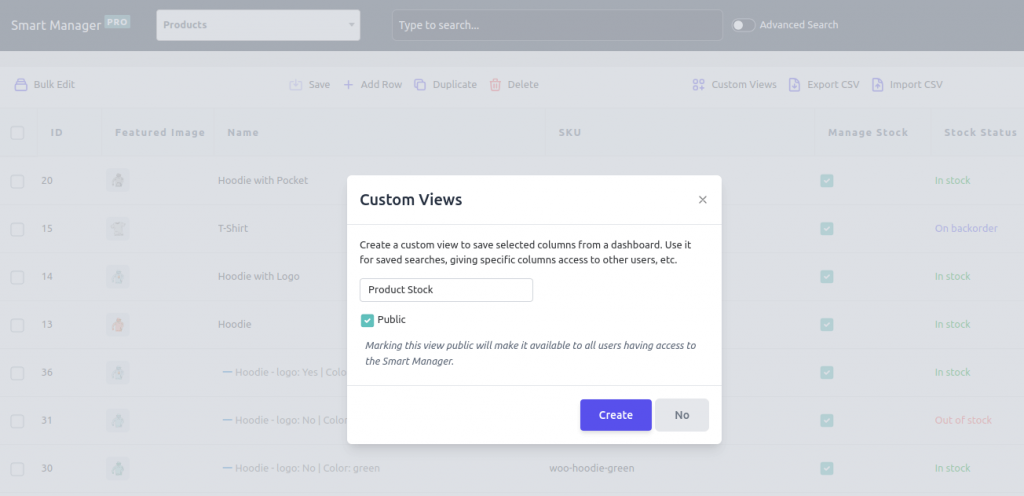Click the Bulk Edit icon
This screenshot has width=1024, height=496.
tap(21, 85)
